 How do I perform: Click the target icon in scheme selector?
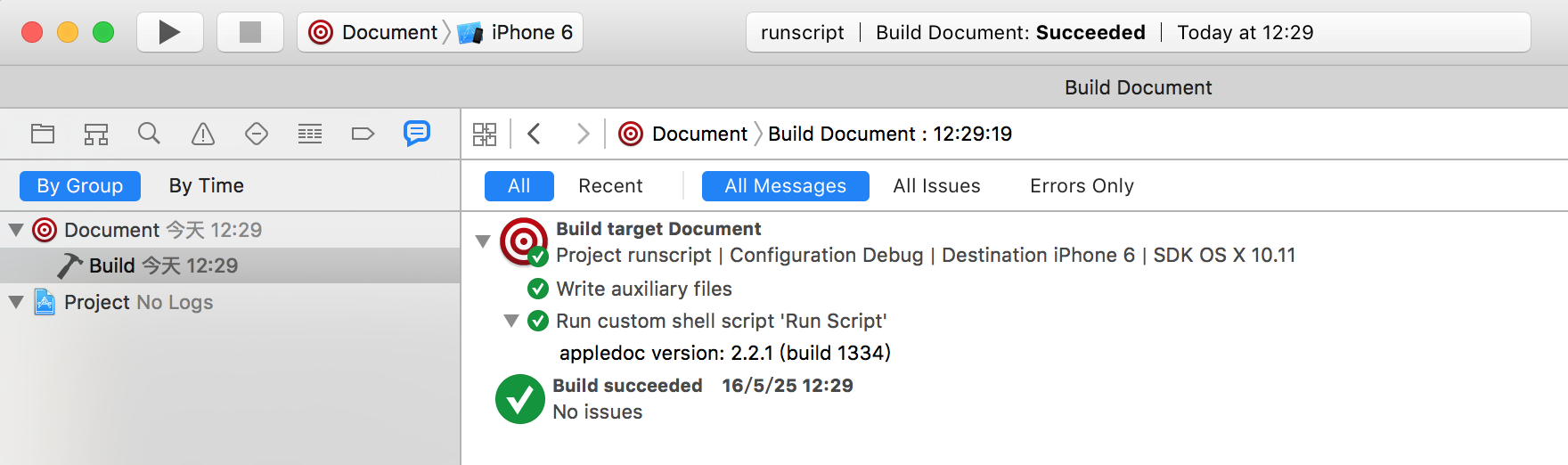click(321, 32)
